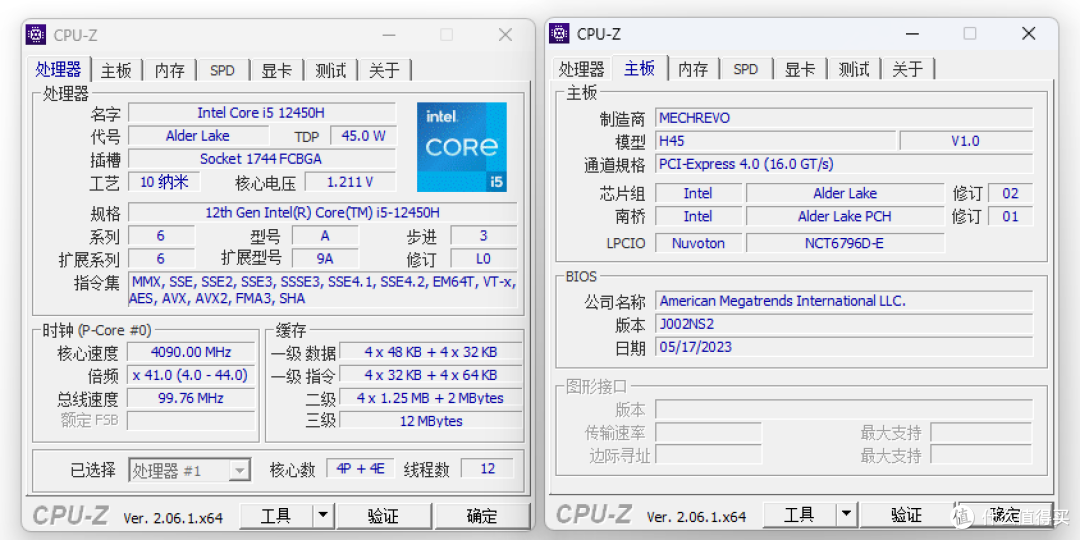Open the 处理器 tab in the left window

(x=59, y=69)
